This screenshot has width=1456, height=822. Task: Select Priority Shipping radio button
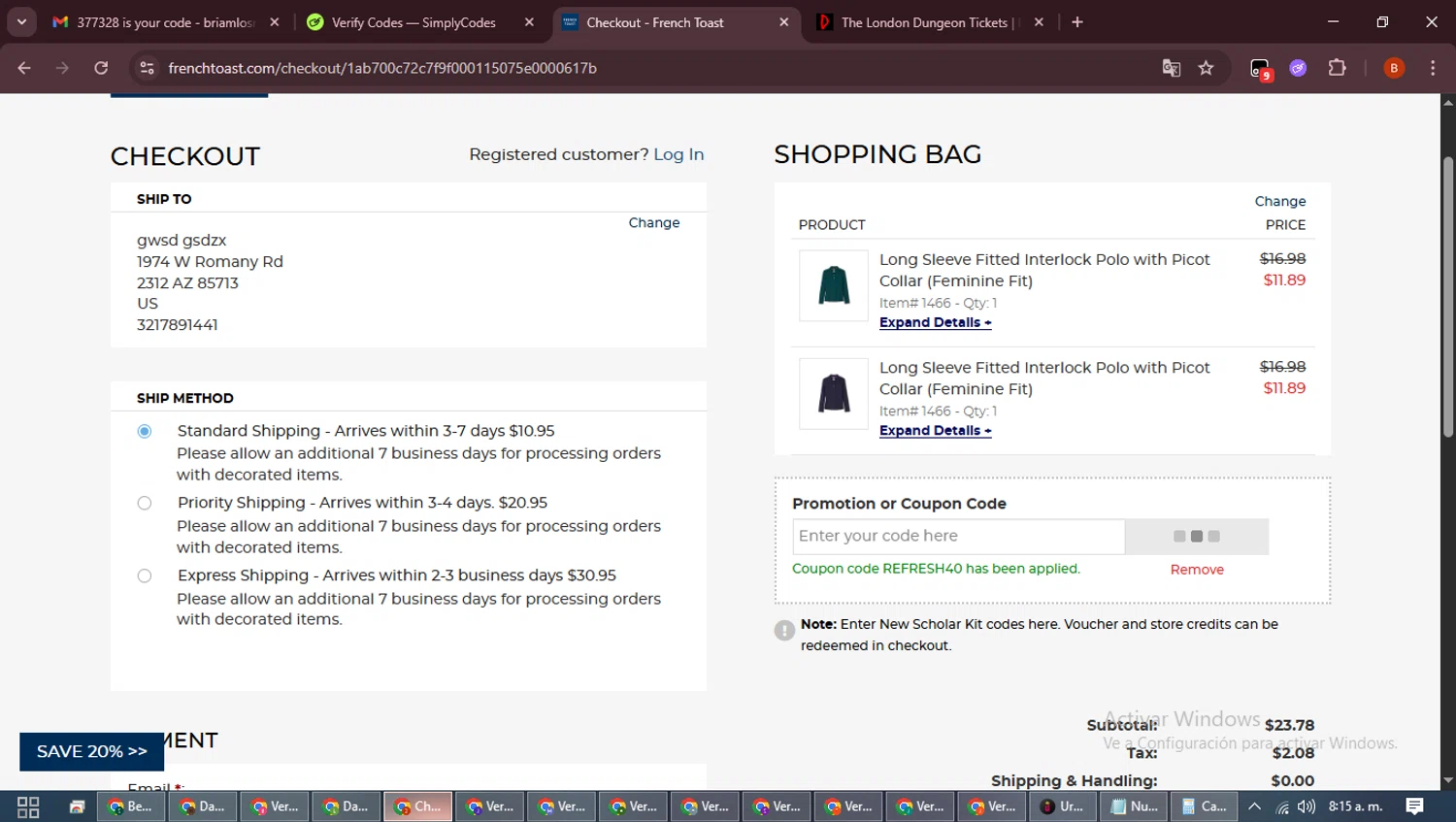point(145,503)
